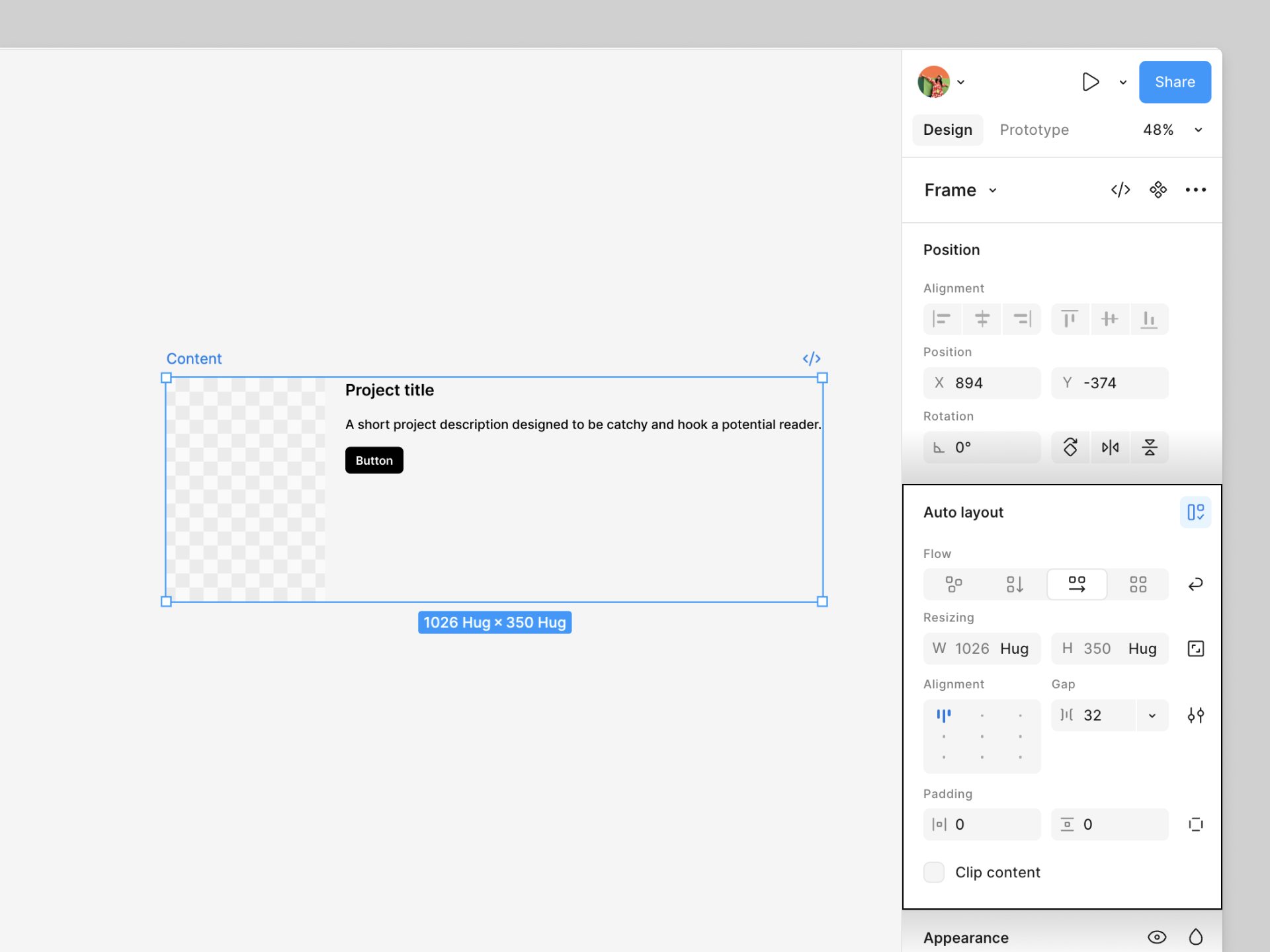
Task: Toggle Appearance visibility eye icon
Action: (x=1157, y=937)
